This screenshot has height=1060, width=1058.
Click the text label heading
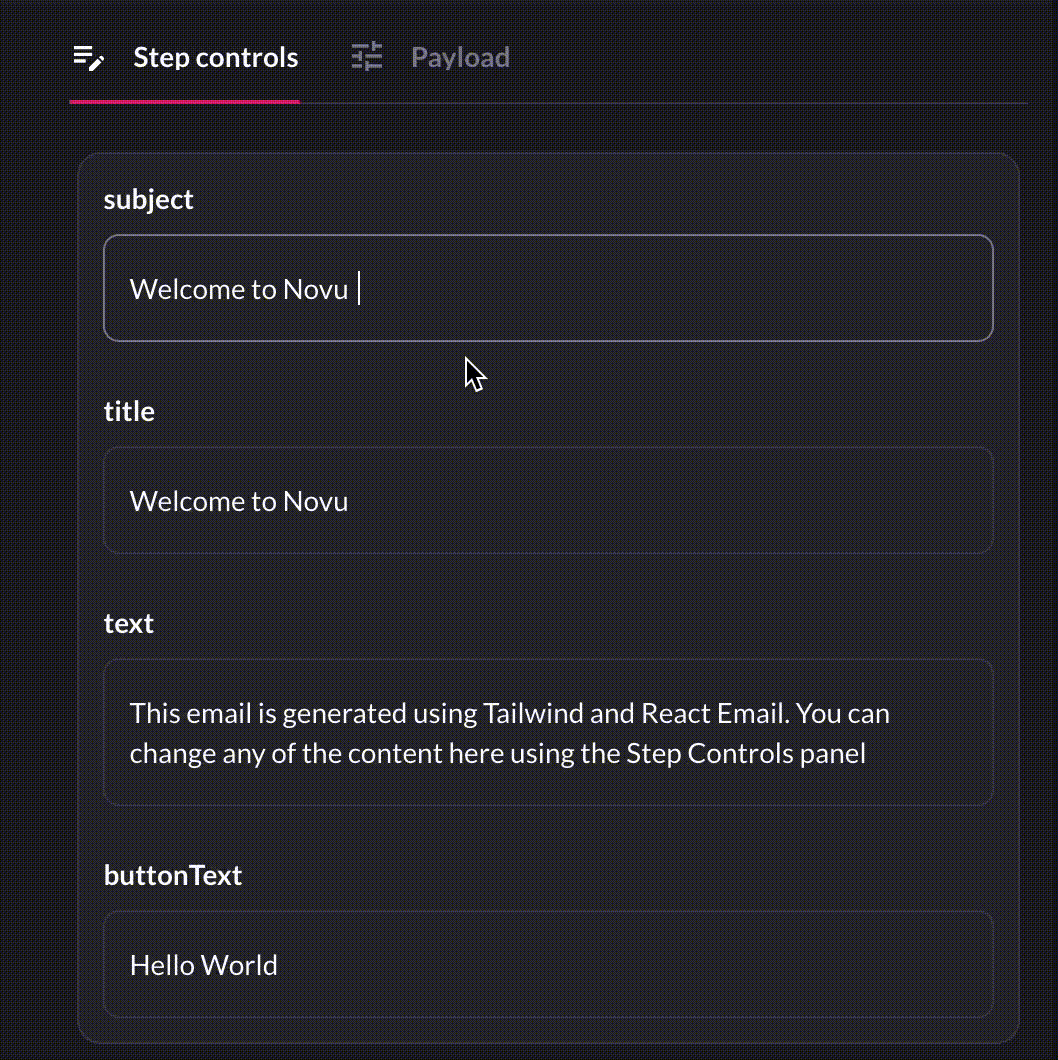(x=128, y=623)
